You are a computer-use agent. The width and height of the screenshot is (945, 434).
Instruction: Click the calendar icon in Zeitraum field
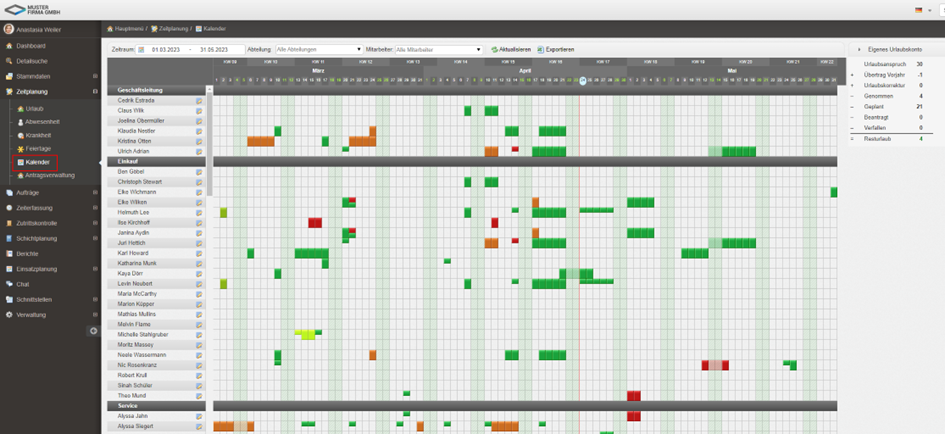pos(142,49)
